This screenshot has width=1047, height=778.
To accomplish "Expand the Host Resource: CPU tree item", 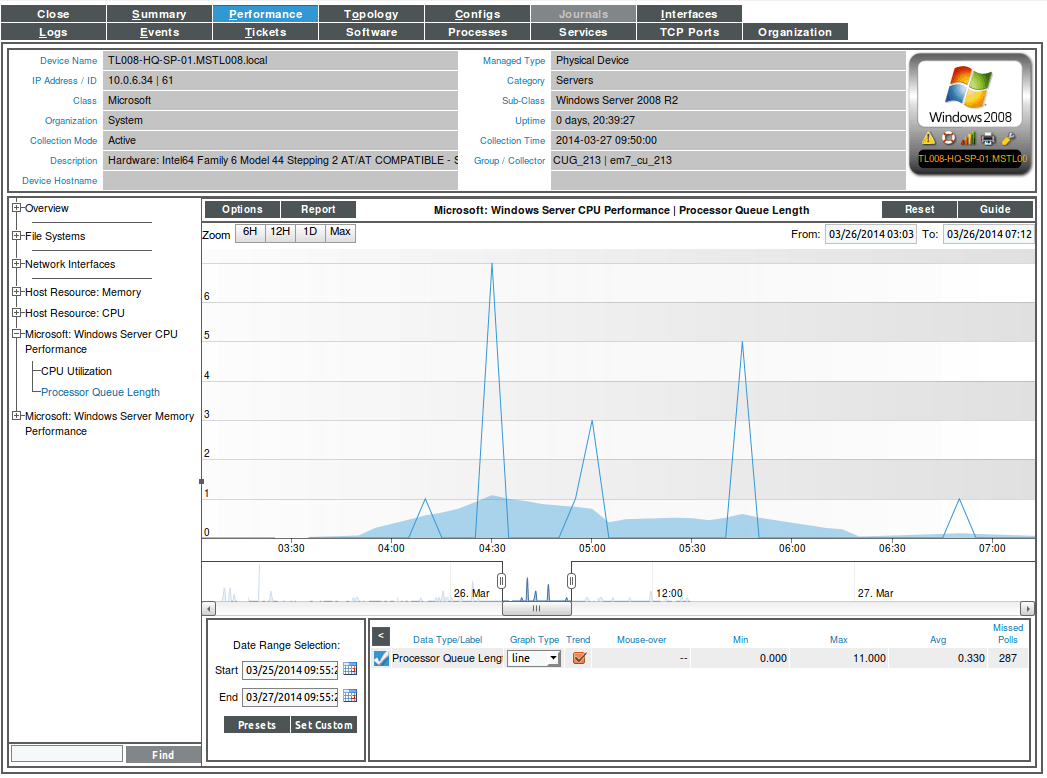I will pyautogui.click(x=15, y=312).
